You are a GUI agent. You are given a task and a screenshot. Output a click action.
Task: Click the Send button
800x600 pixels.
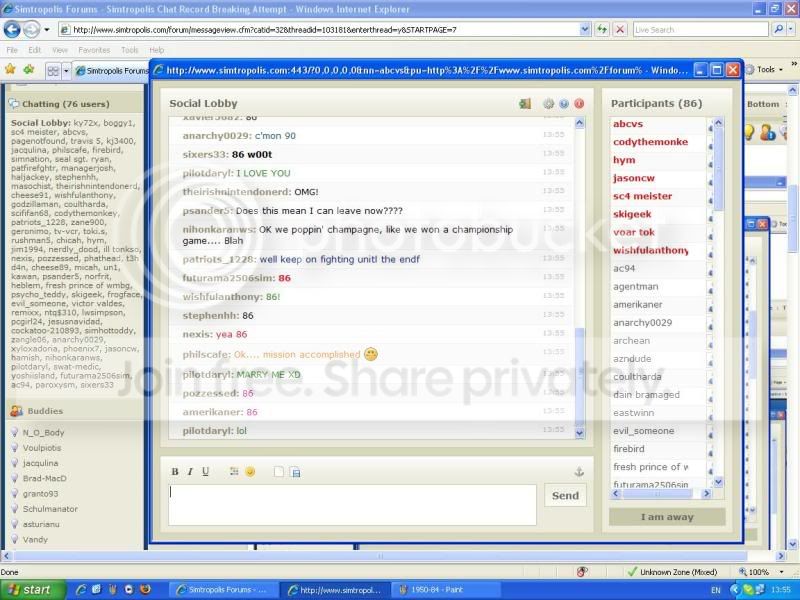[x=565, y=495]
